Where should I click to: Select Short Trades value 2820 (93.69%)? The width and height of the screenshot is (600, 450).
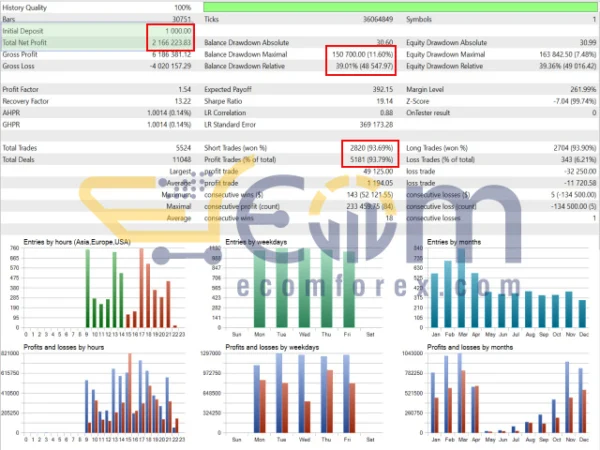[371, 148]
